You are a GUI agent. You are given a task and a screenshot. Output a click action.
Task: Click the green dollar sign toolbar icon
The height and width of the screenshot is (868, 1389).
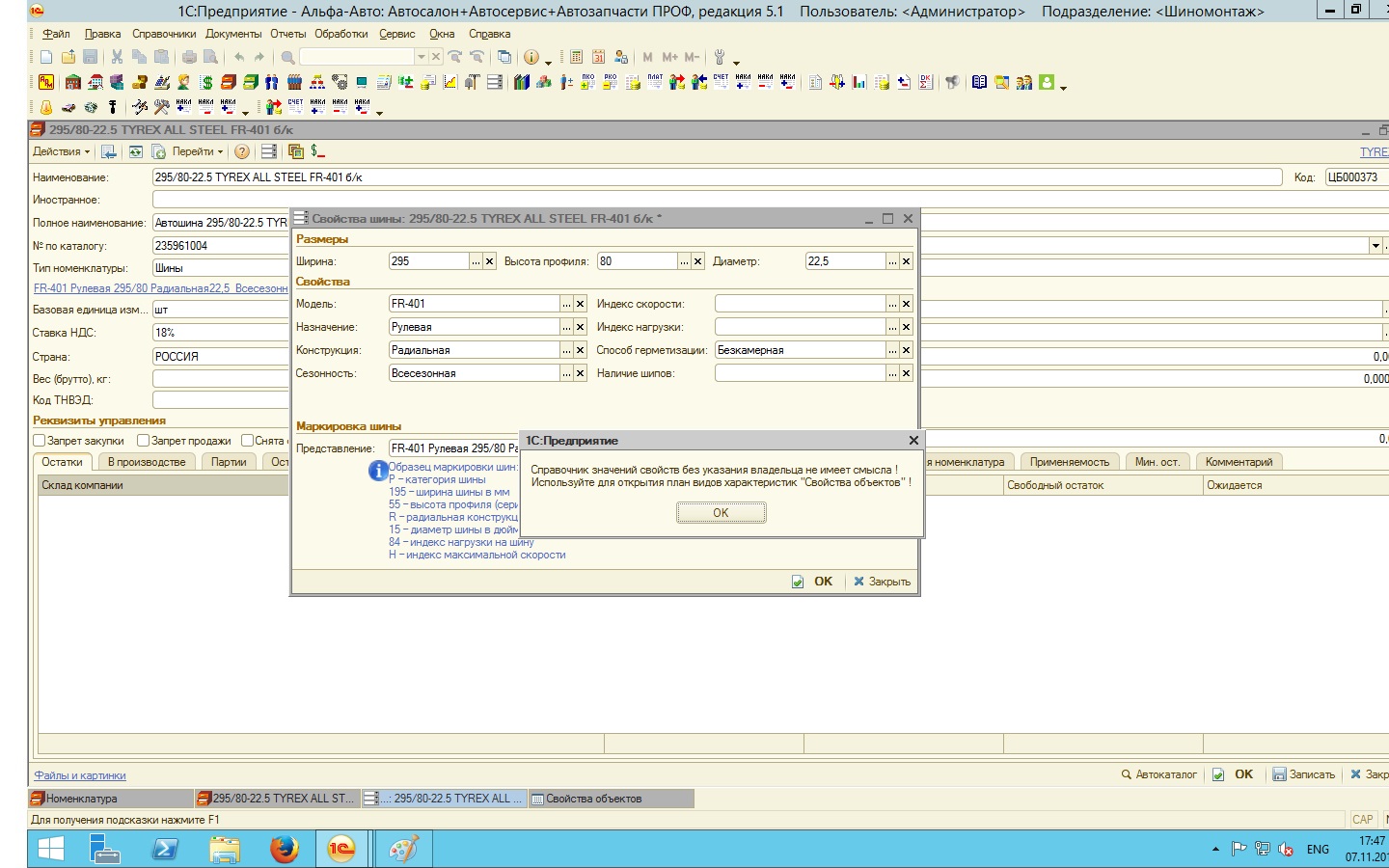[x=206, y=82]
